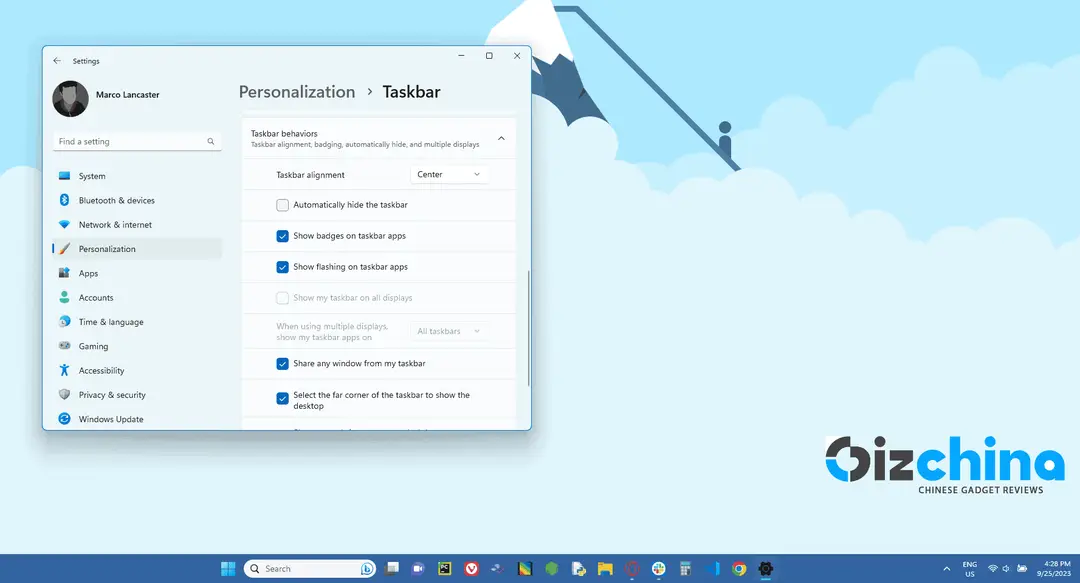Image resolution: width=1080 pixels, height=583 pixels.
Task: Launch Vivaldi browser from the taskbar
Action: [x=472, y=569]
